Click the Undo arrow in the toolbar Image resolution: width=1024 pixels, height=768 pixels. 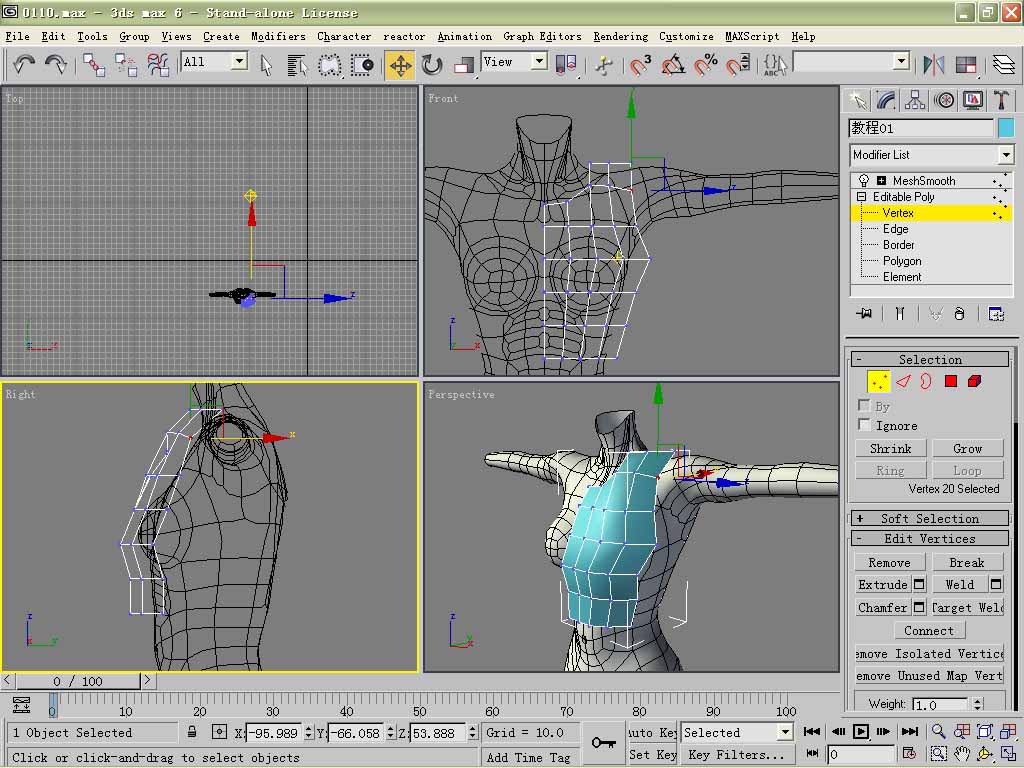pos(24,64)
